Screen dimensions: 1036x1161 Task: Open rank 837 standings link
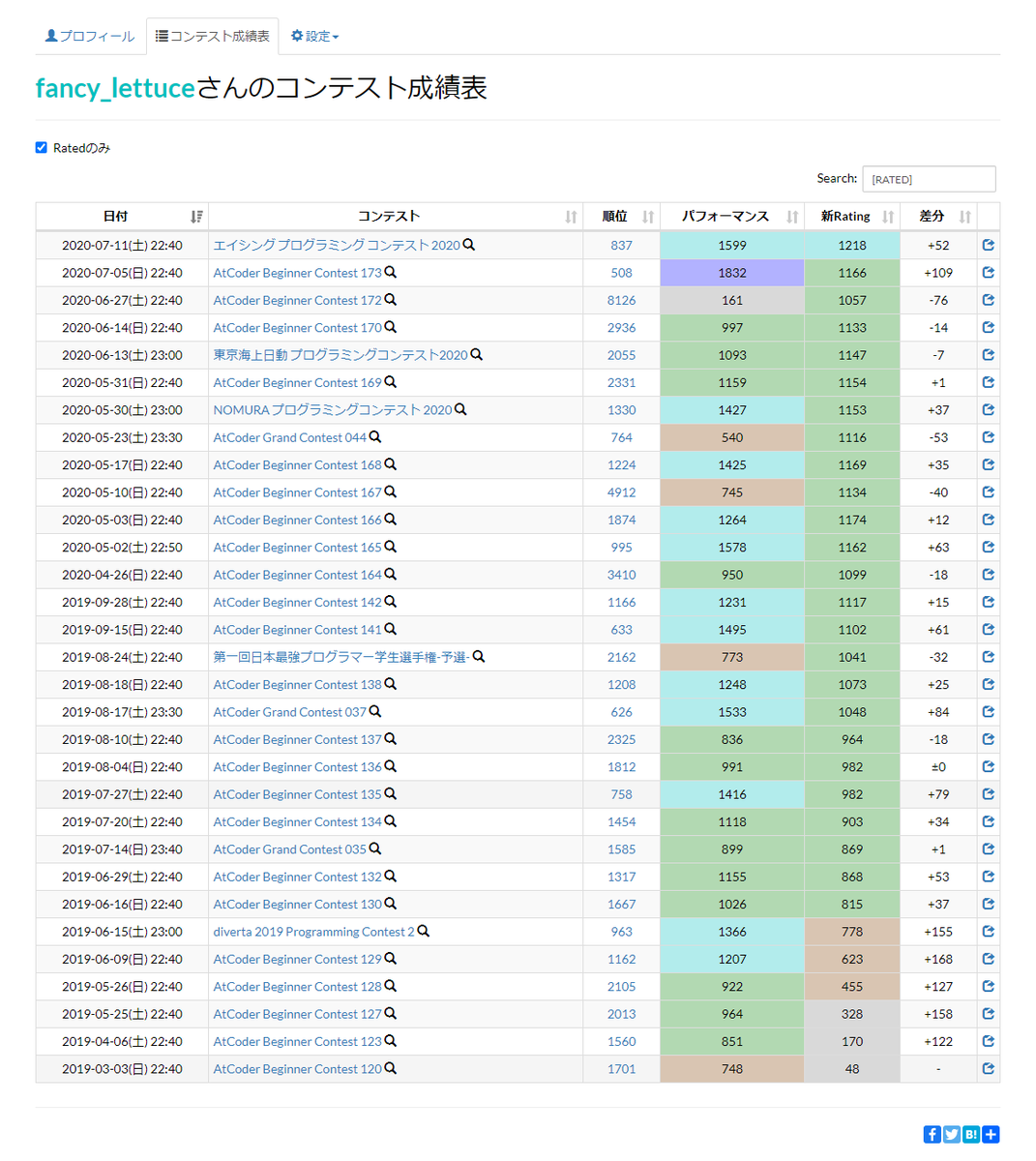622,245
